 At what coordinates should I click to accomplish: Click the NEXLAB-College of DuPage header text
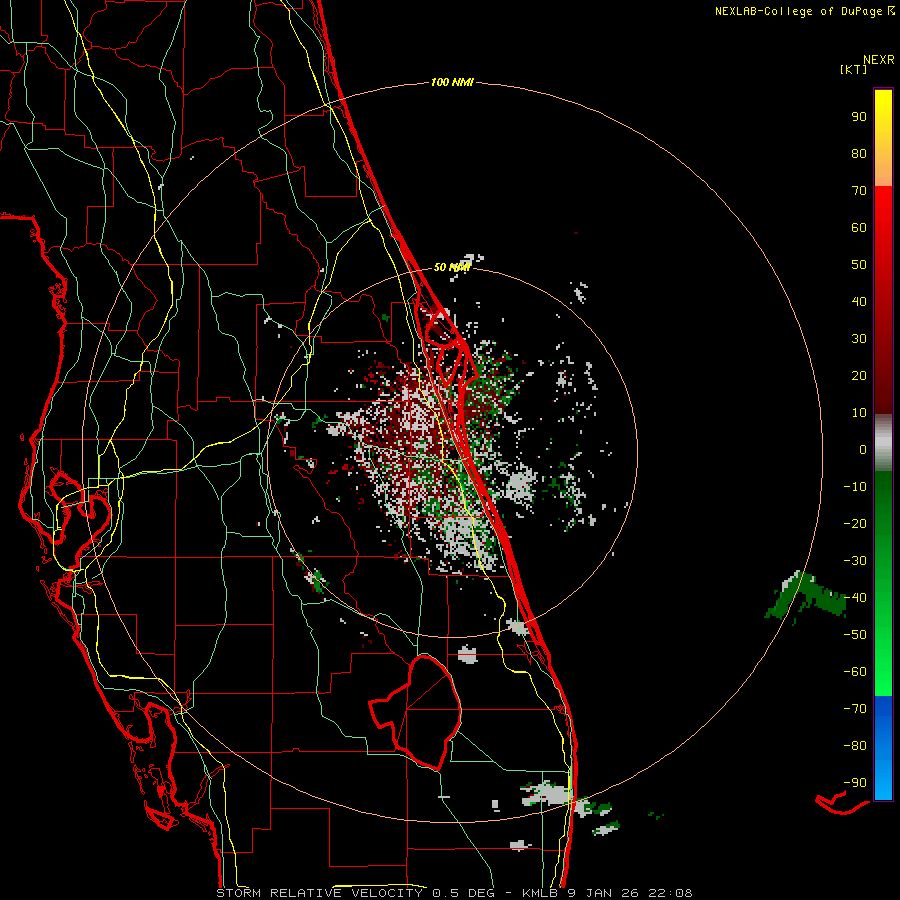[x=805, y=11]
